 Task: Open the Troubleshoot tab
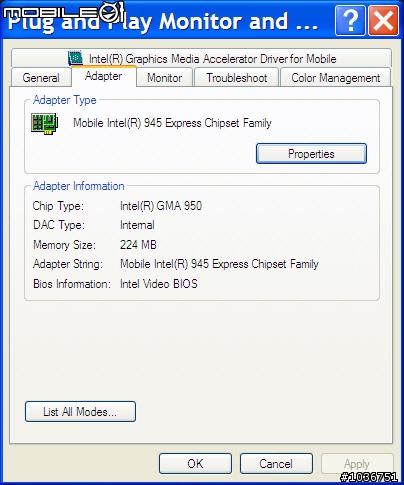point(236,77)
